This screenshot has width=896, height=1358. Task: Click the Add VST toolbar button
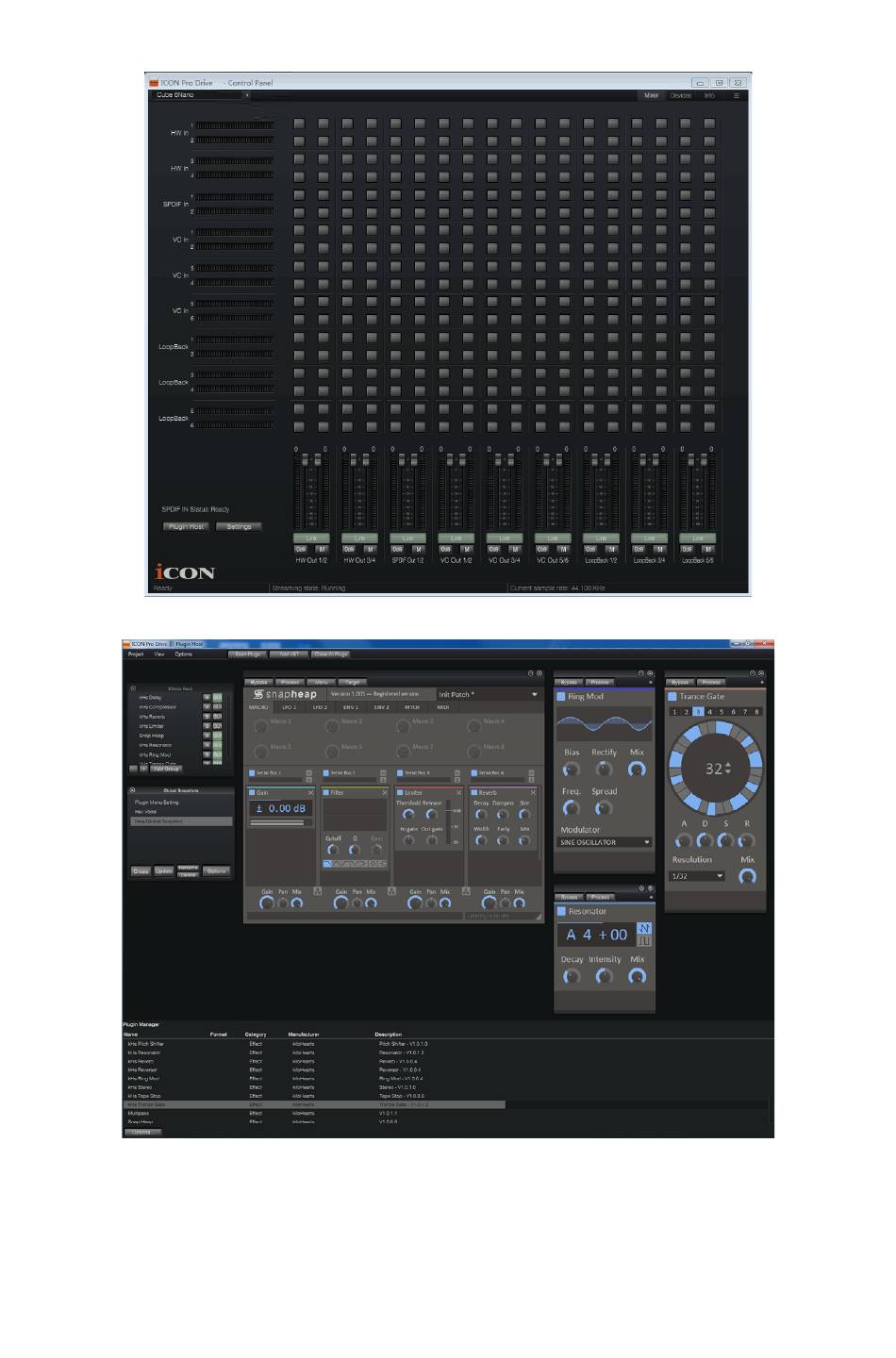click(x=290, y=654)
